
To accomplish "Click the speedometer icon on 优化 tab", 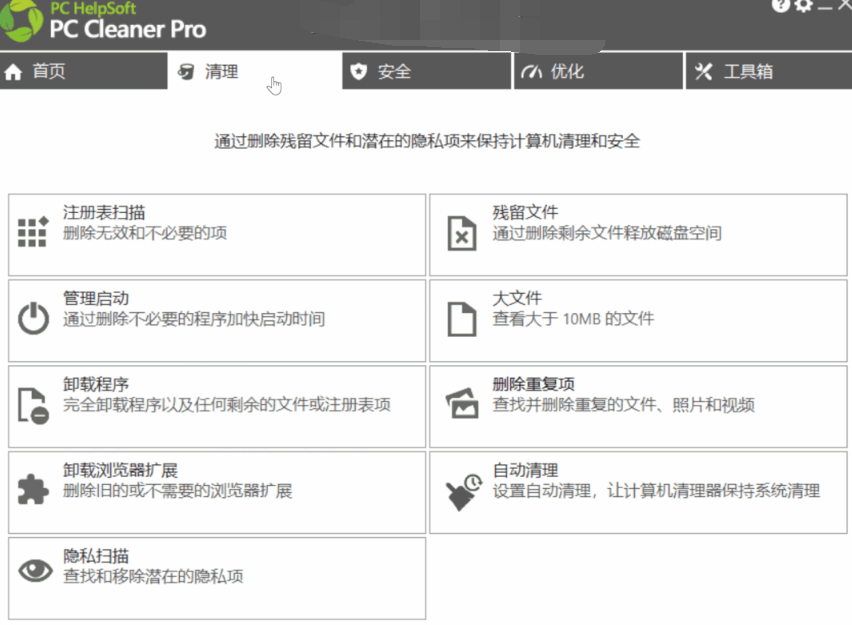I will pyautogui.click(x=531, y=72).
